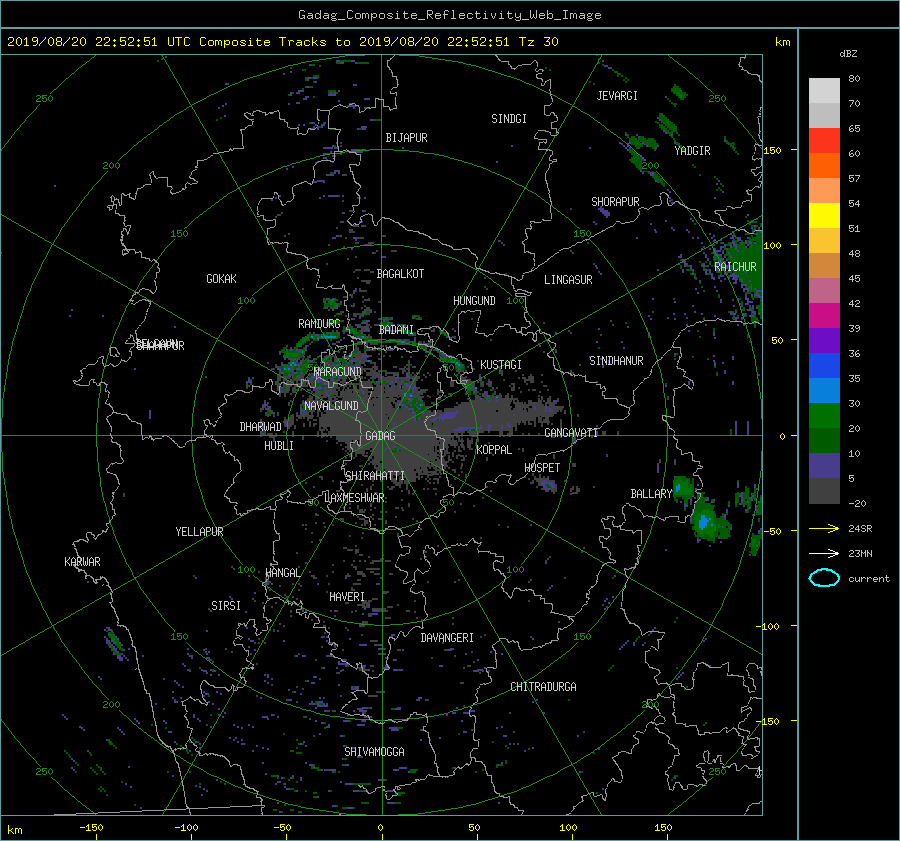
Task: Click the NAVALGUND label
Action: pos(331,406)
